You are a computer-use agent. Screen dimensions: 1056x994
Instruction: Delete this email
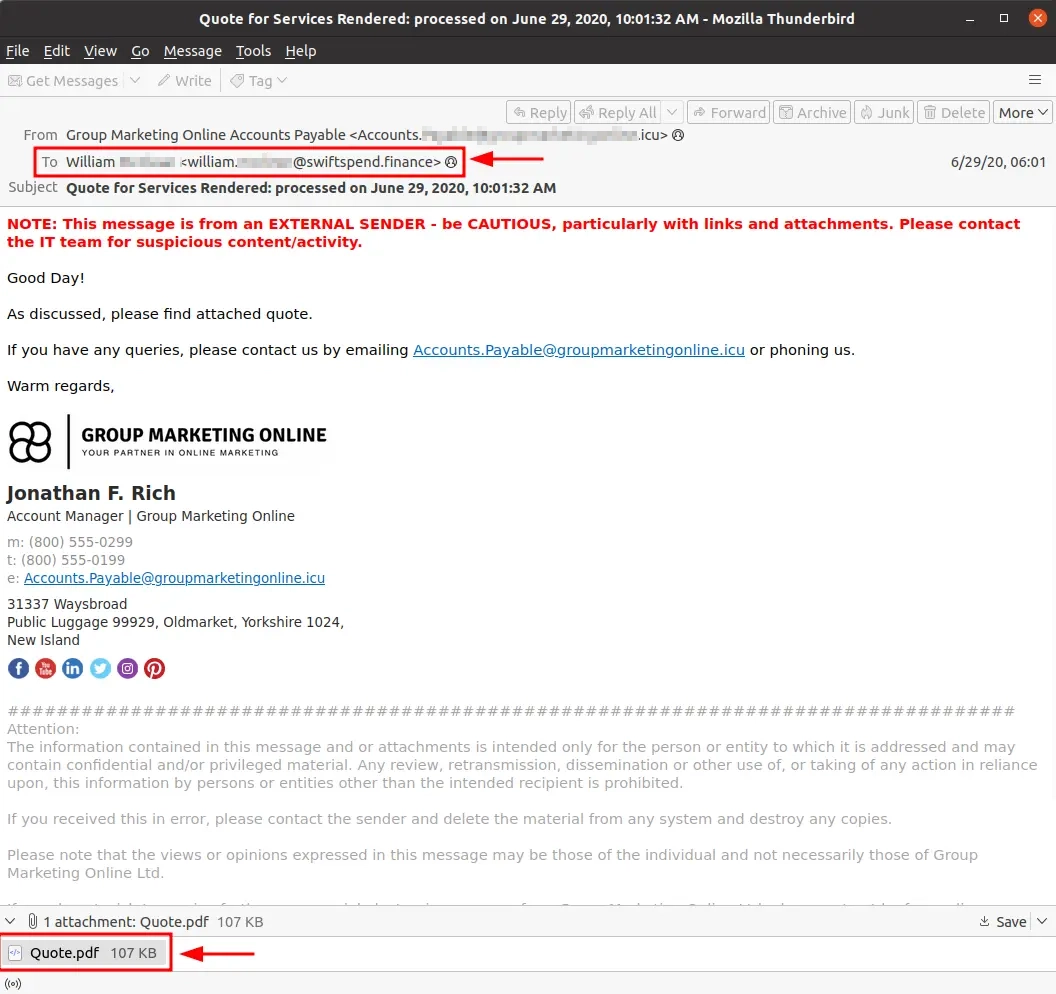pos(954,112)
